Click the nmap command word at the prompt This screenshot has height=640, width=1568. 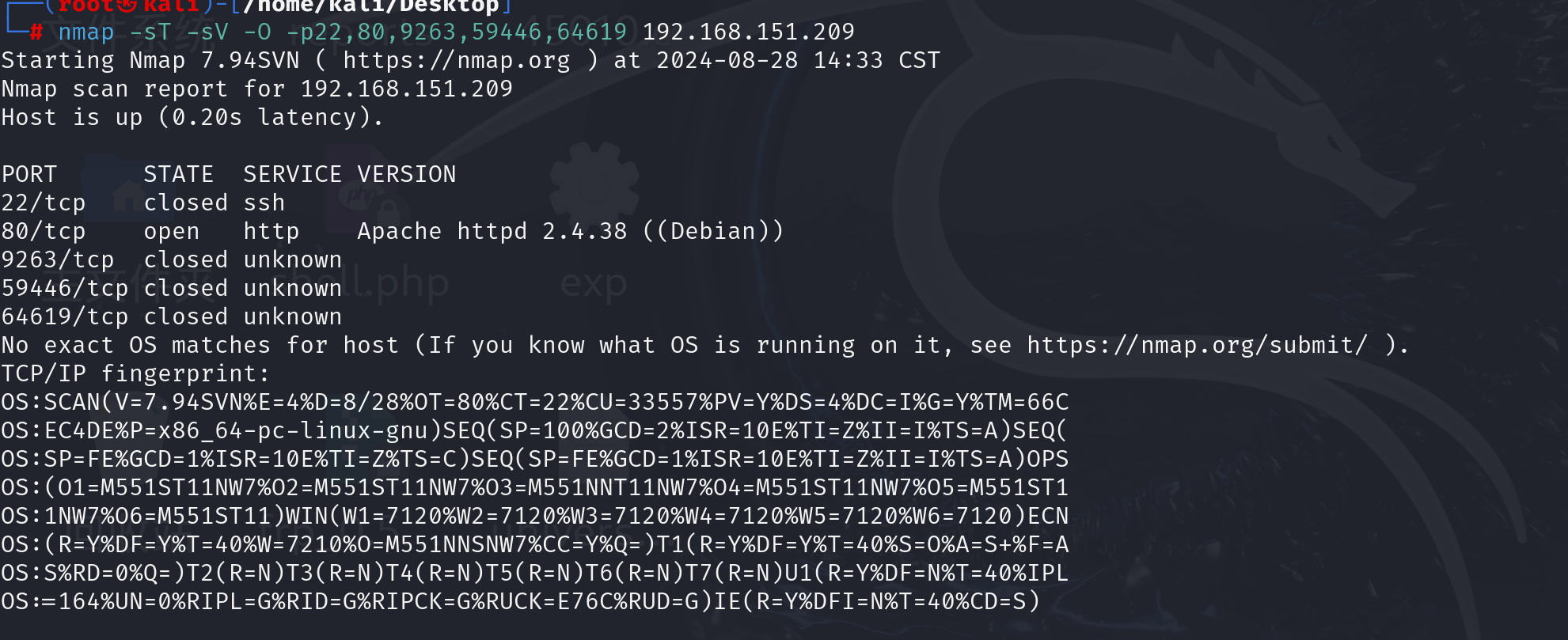click(x=86, y=32)
